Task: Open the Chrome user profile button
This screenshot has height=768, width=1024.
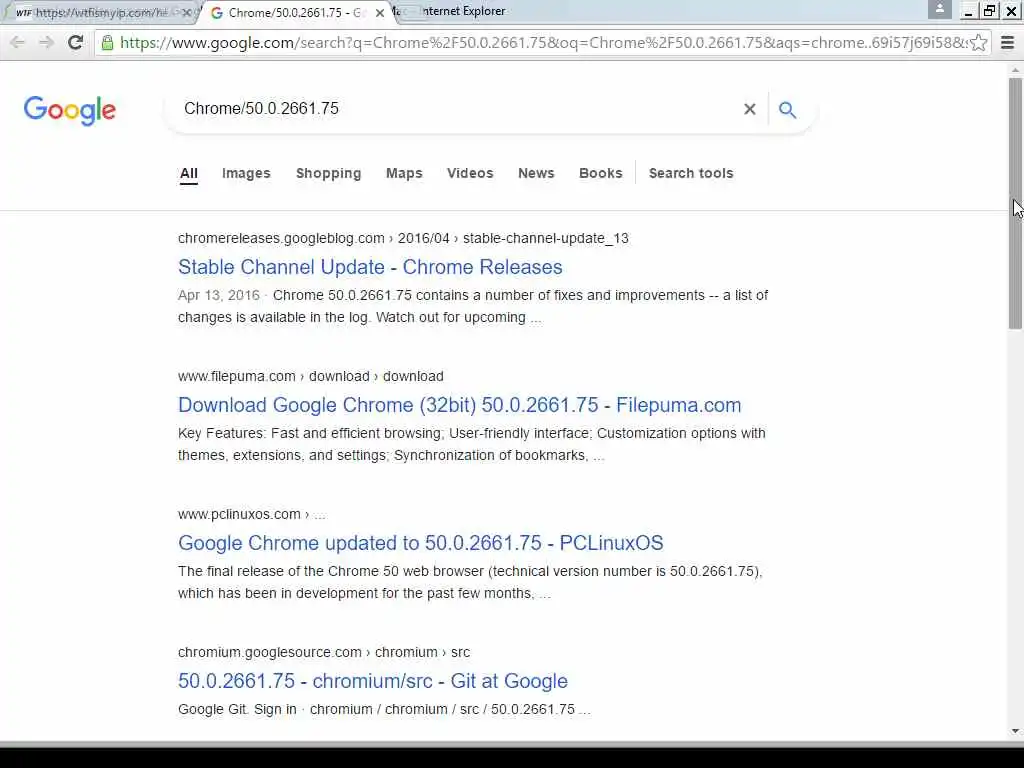Action: pos(940,9)
